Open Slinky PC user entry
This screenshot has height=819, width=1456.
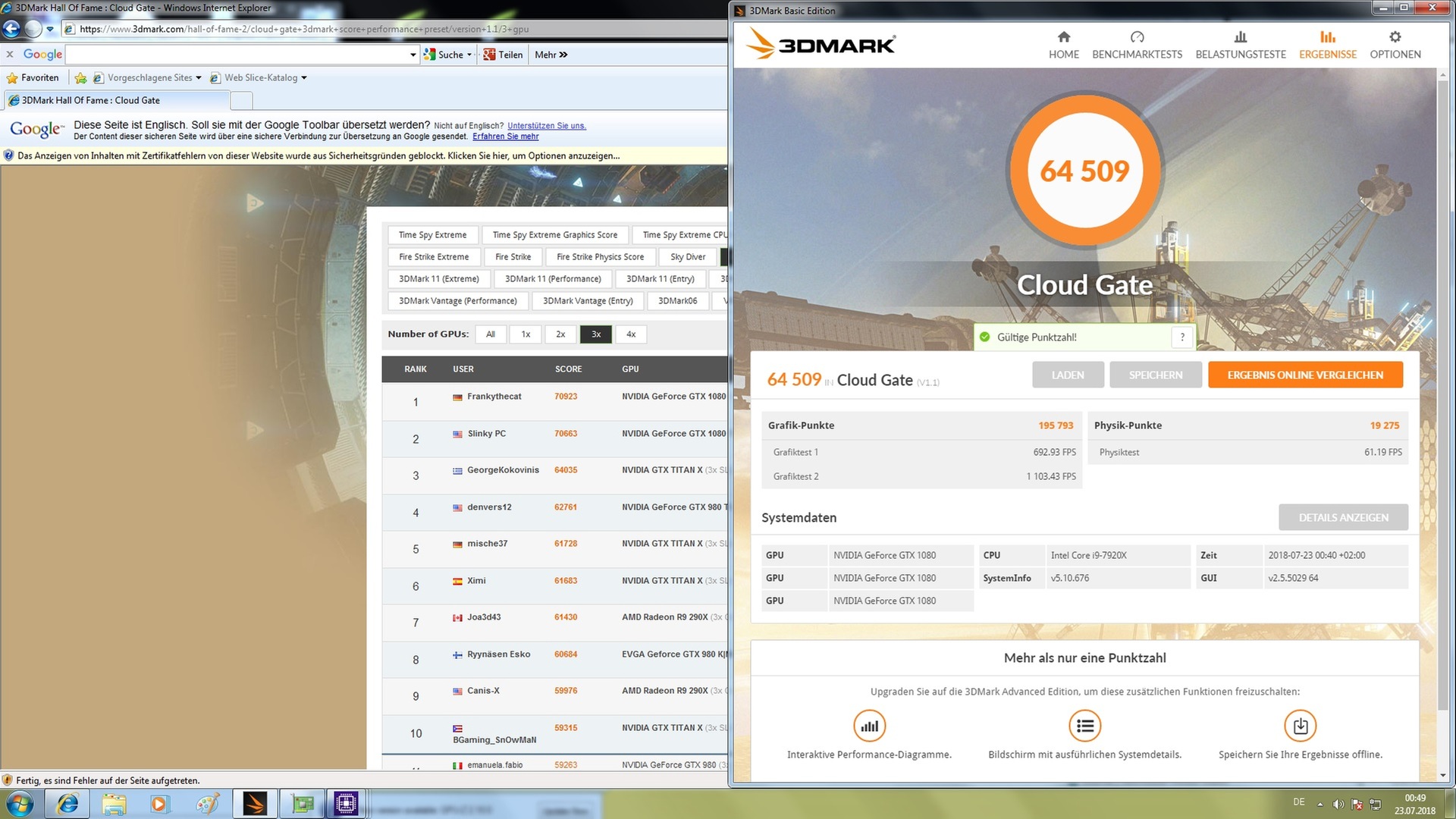pos(486,434)
